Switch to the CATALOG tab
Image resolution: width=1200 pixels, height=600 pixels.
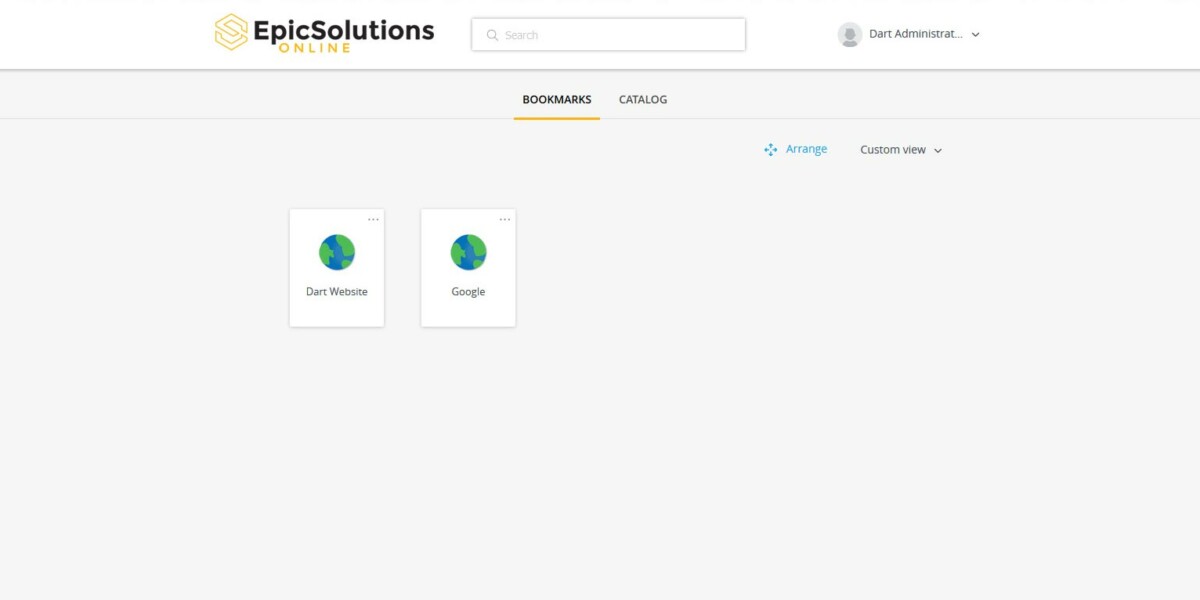click(642, 99)
